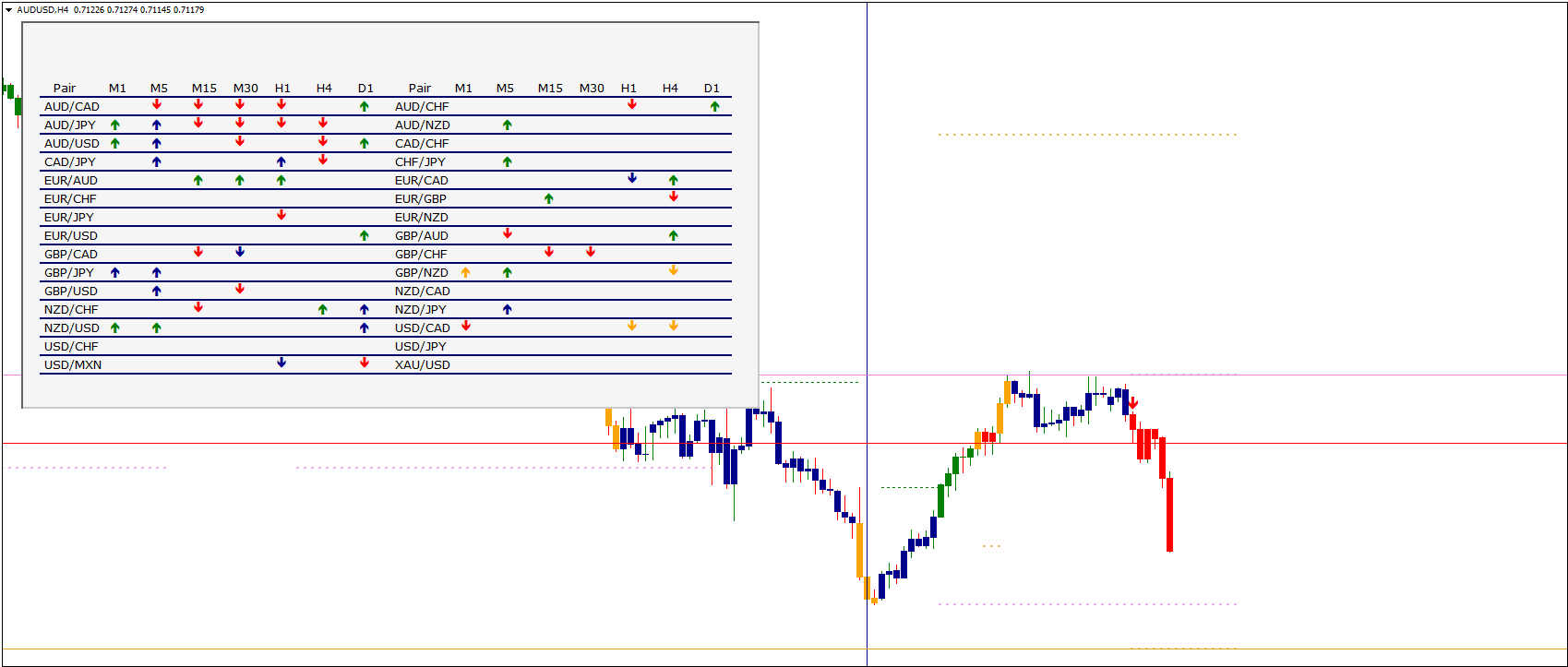
Task: Click the red M1 down arrow for USD/CAD
Action: tap(466, 326)
